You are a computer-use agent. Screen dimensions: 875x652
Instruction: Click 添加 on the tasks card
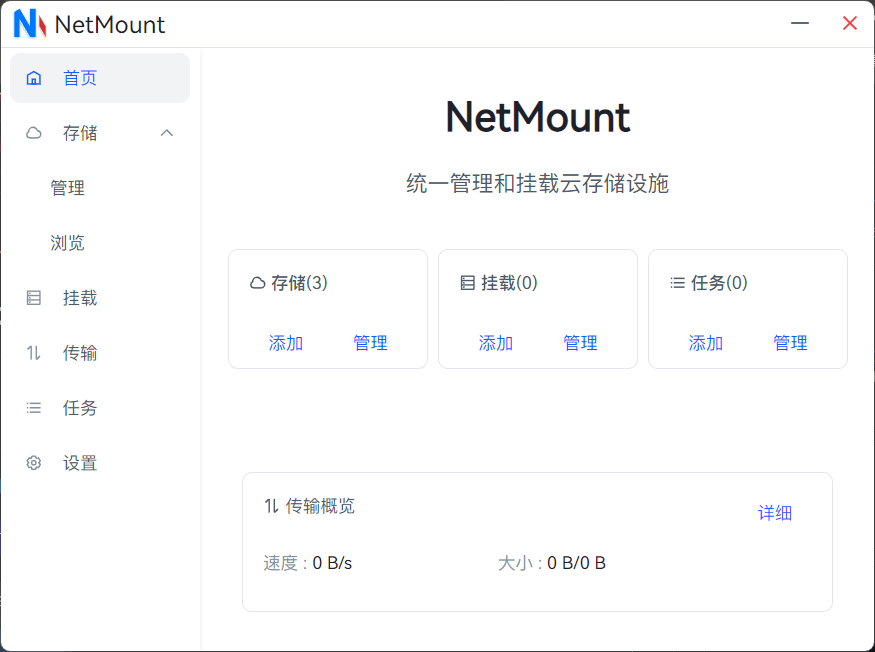pyautogui.click(x=705, y=342)
